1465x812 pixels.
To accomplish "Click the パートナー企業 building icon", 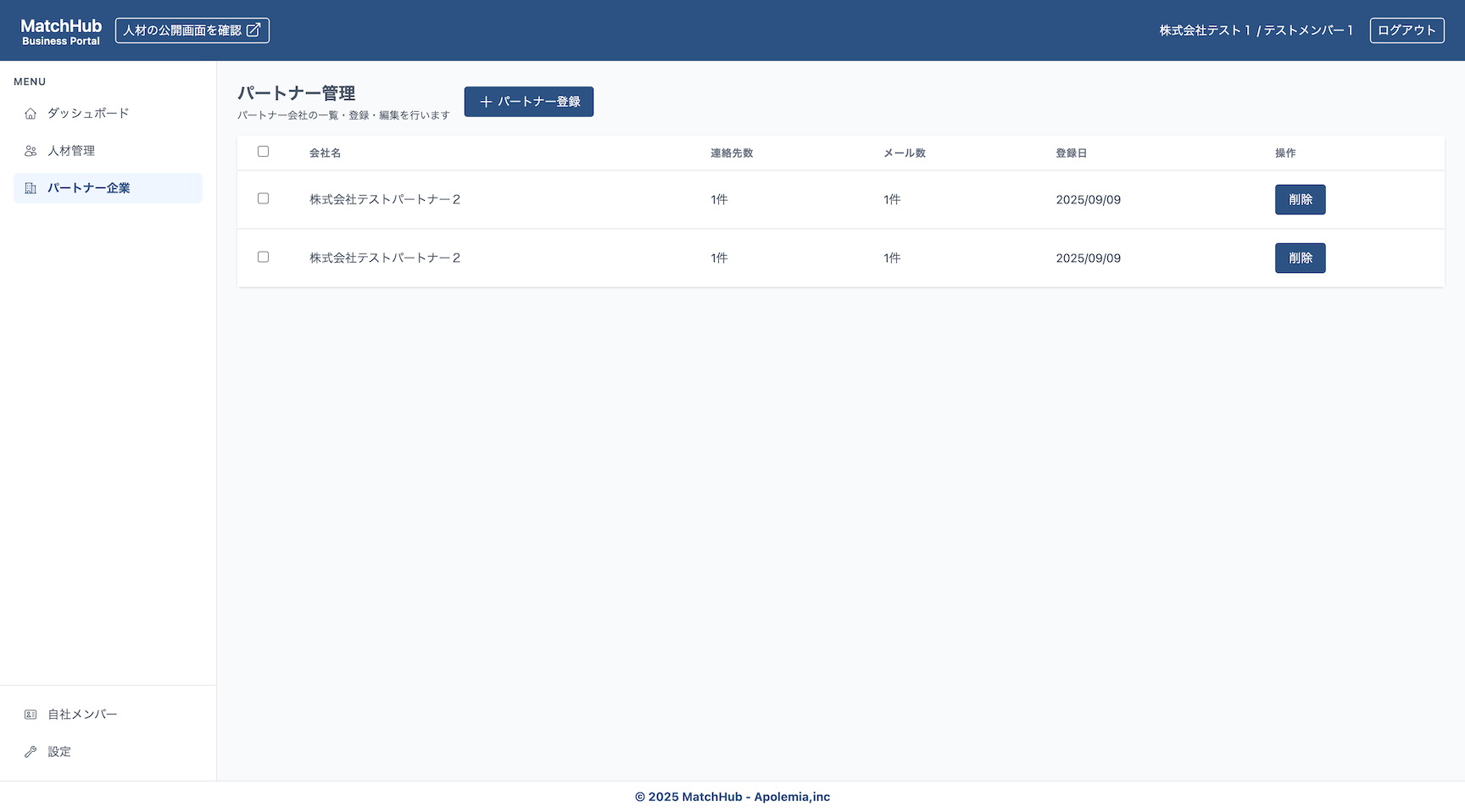I will tap(31, 188).
